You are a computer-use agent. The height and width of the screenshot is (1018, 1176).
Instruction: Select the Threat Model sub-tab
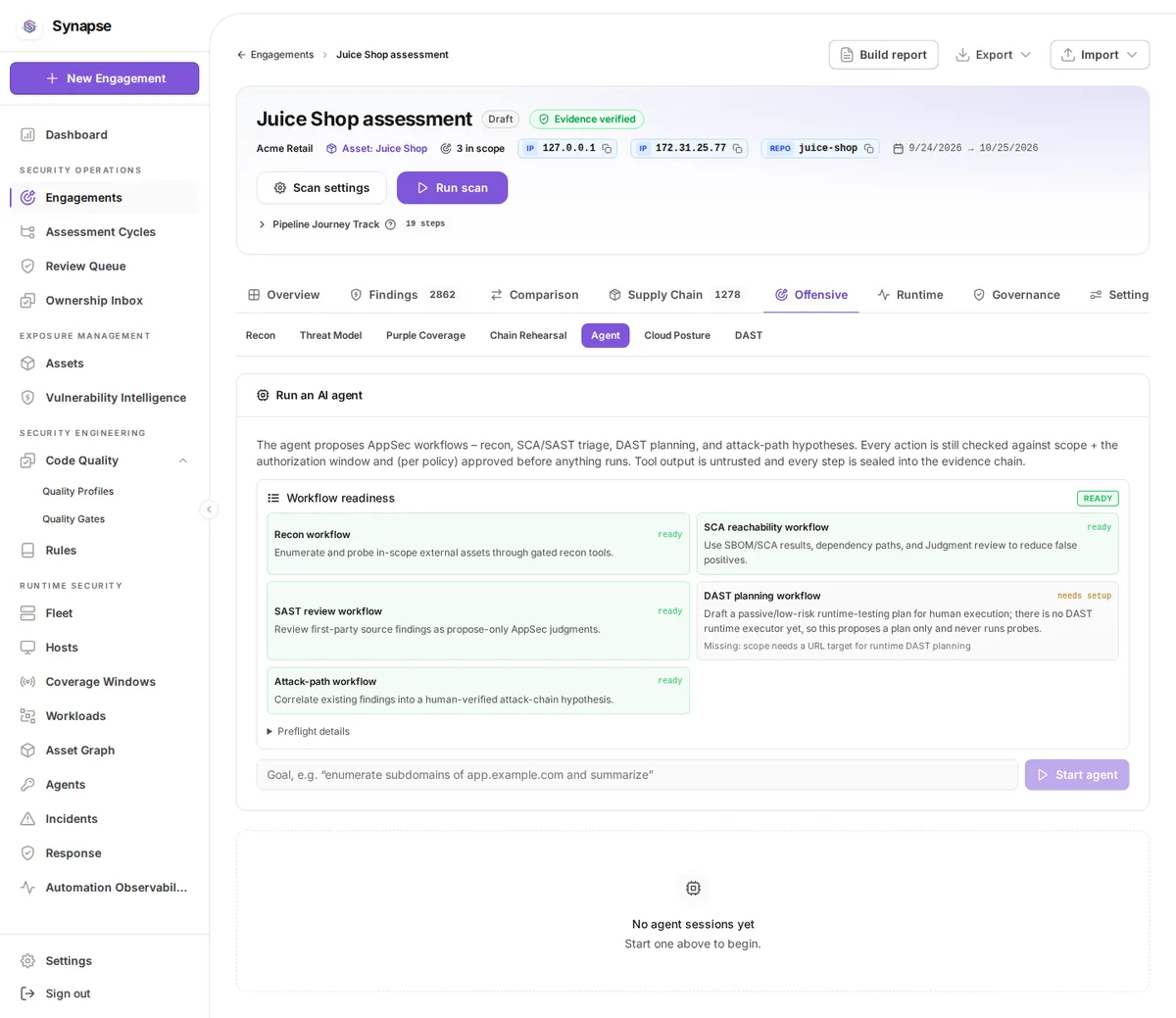(330, 335)
